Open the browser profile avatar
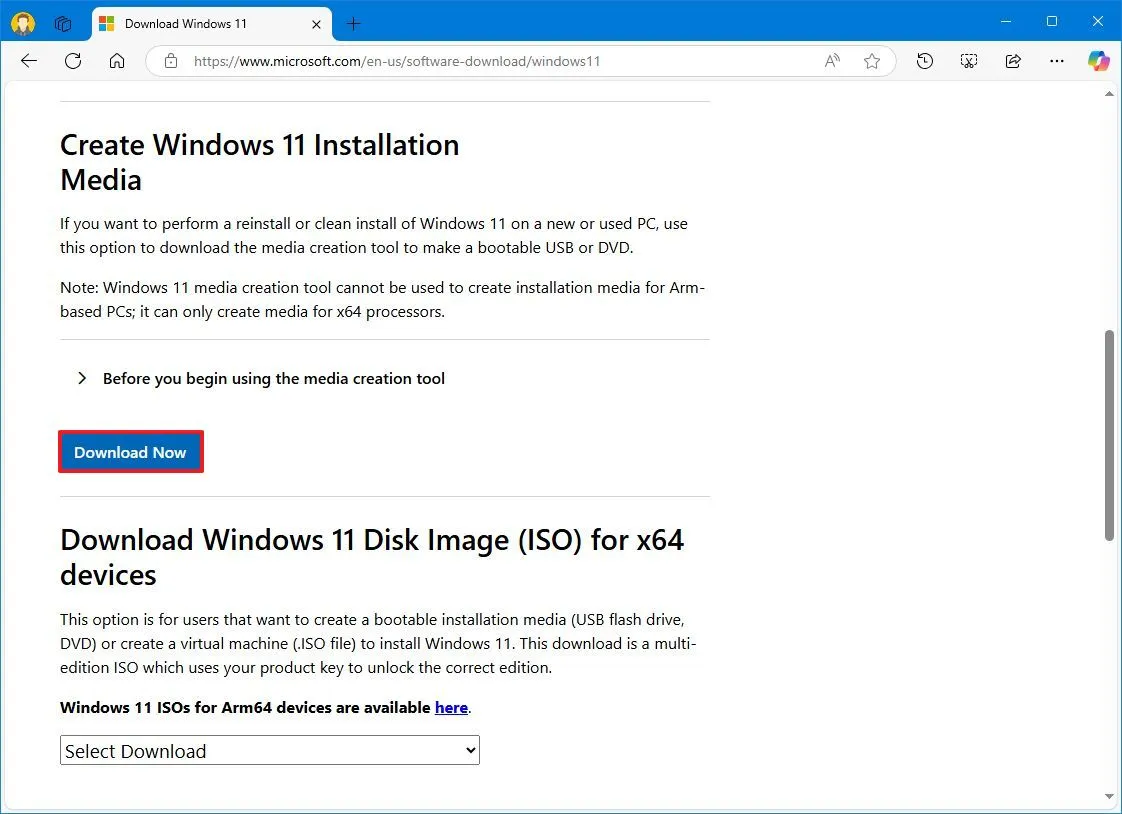This screenshot has width=1122, height=814. click(22, 22)
